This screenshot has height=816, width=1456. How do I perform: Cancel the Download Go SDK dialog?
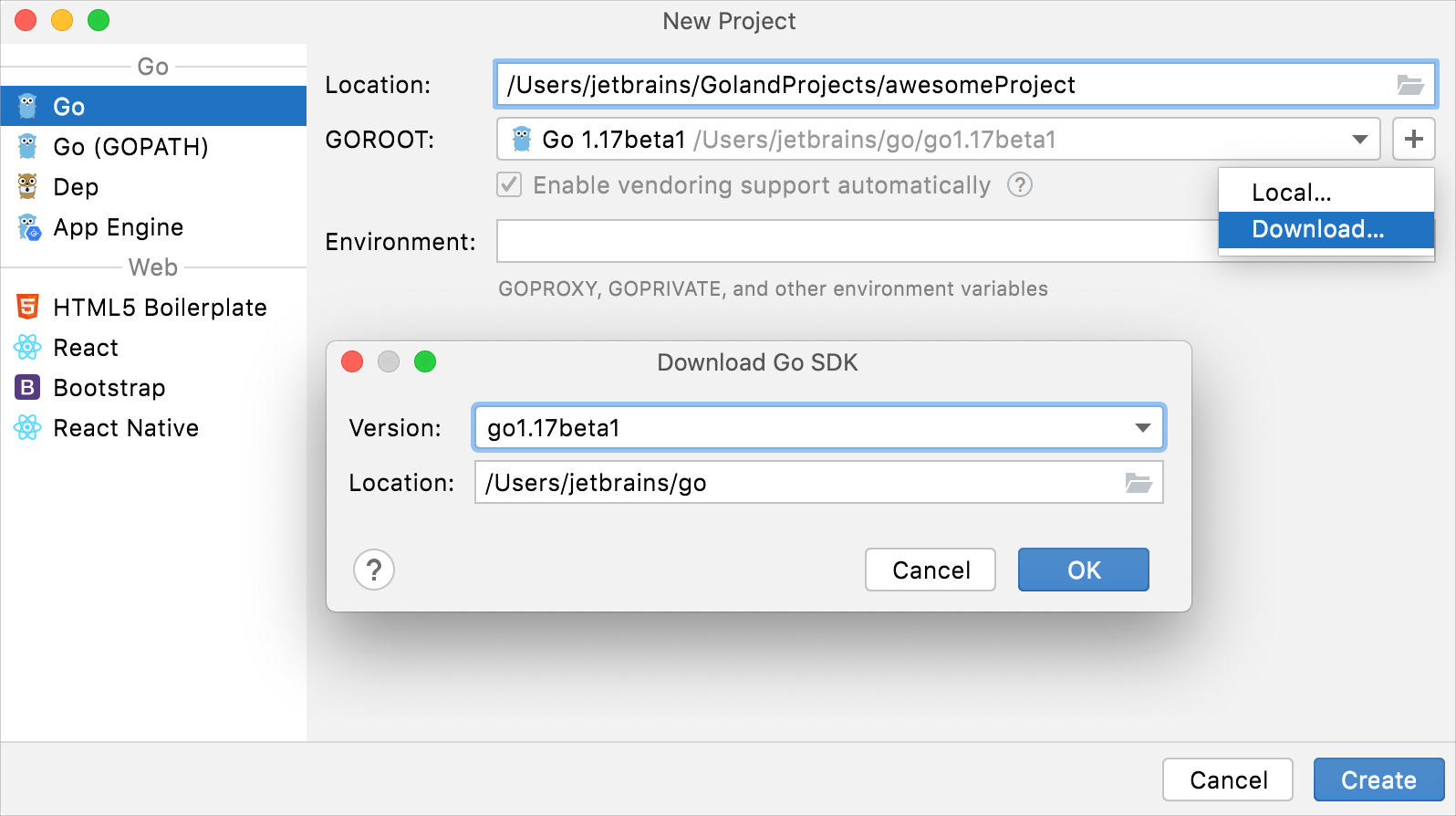point(931,570)
